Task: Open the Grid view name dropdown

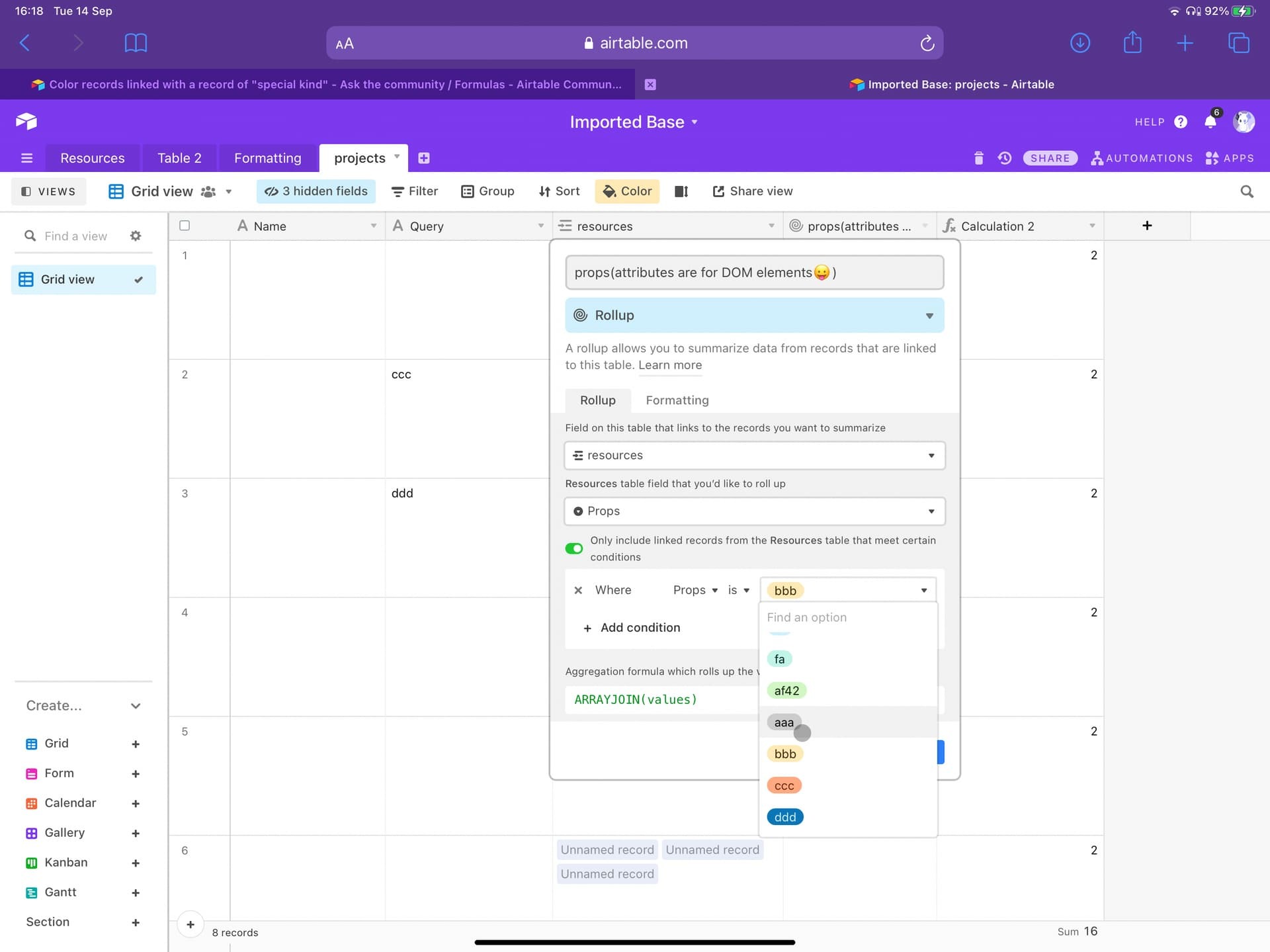Action: point(228,192)
